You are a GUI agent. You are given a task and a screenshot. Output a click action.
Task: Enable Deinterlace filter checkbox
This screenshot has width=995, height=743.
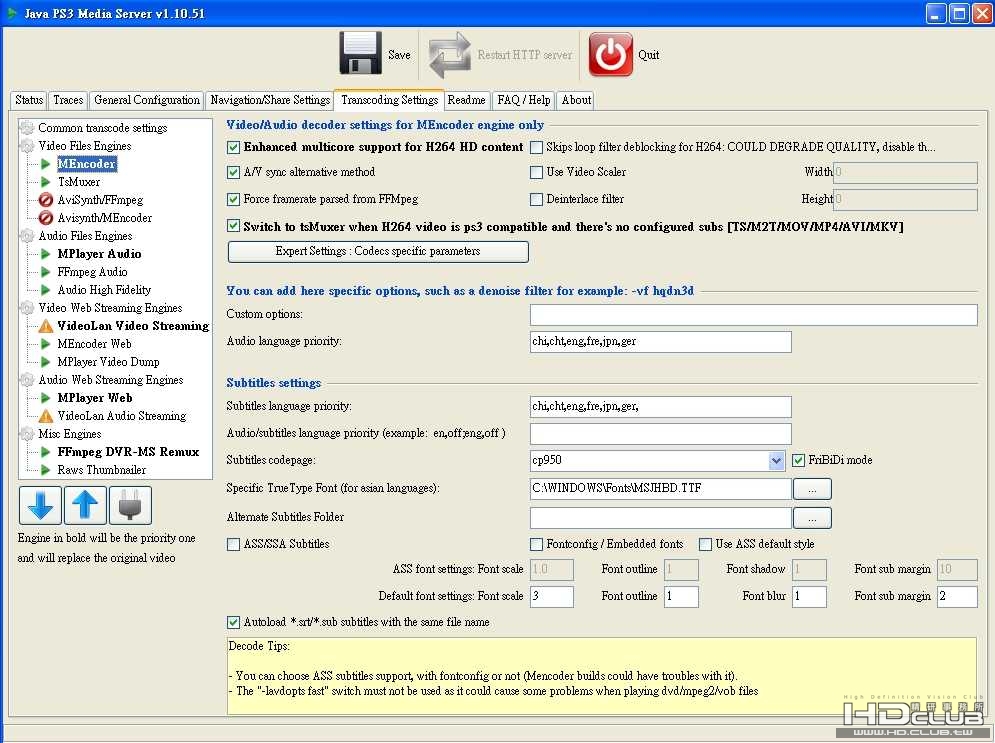click(536, 199)
